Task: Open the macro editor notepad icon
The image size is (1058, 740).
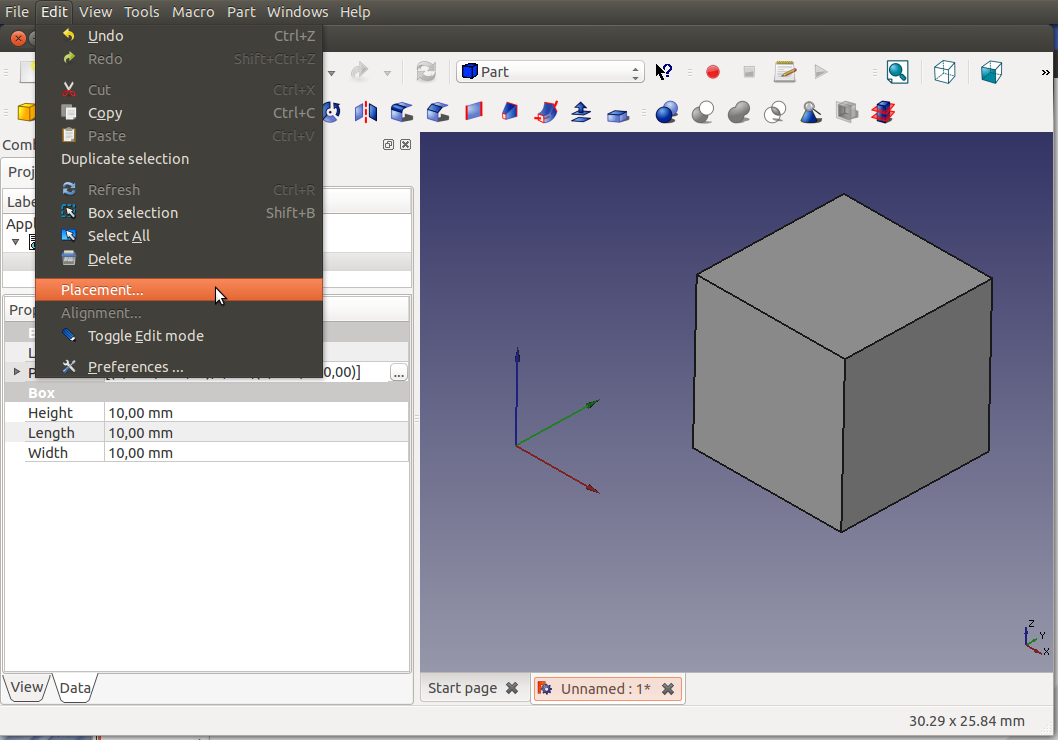Action: pyautogui.click(x=785, y=72)
